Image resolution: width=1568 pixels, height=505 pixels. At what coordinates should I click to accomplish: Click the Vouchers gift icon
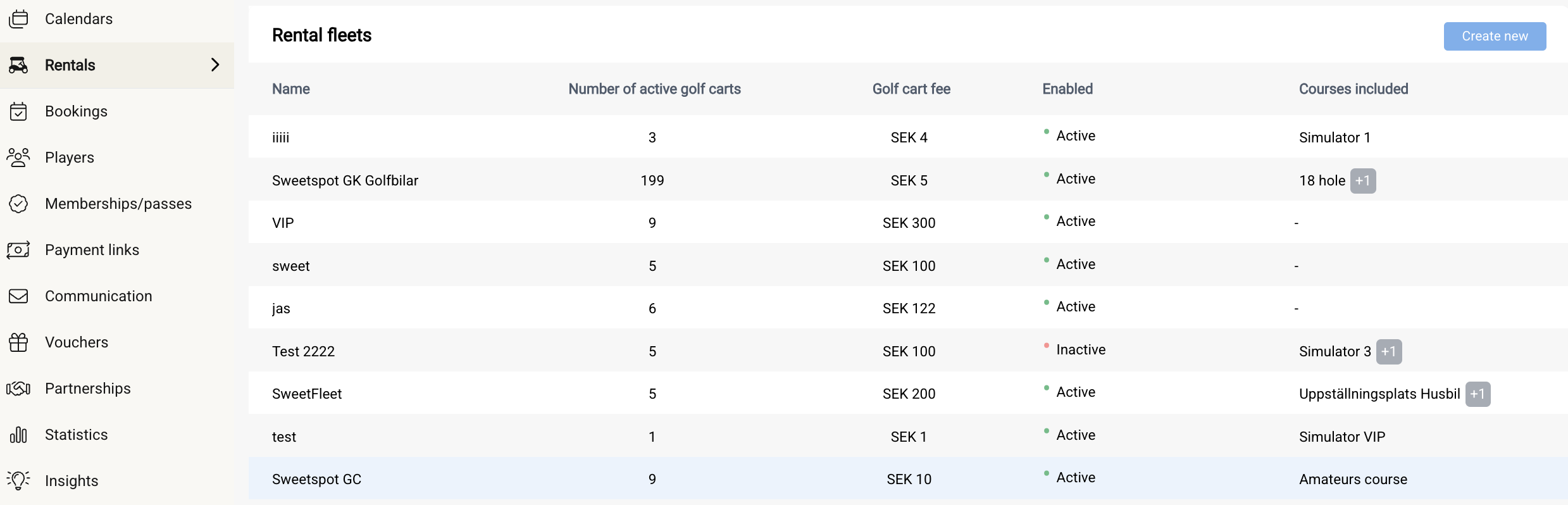point(19,342)
